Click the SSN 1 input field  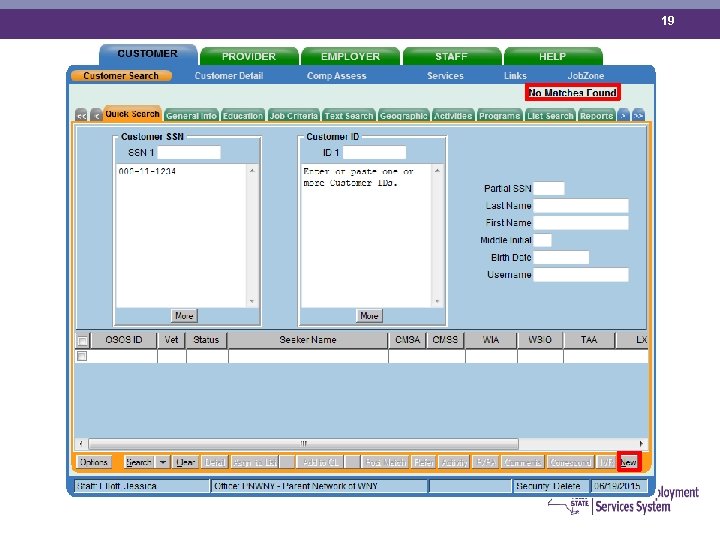coord(189,152)
